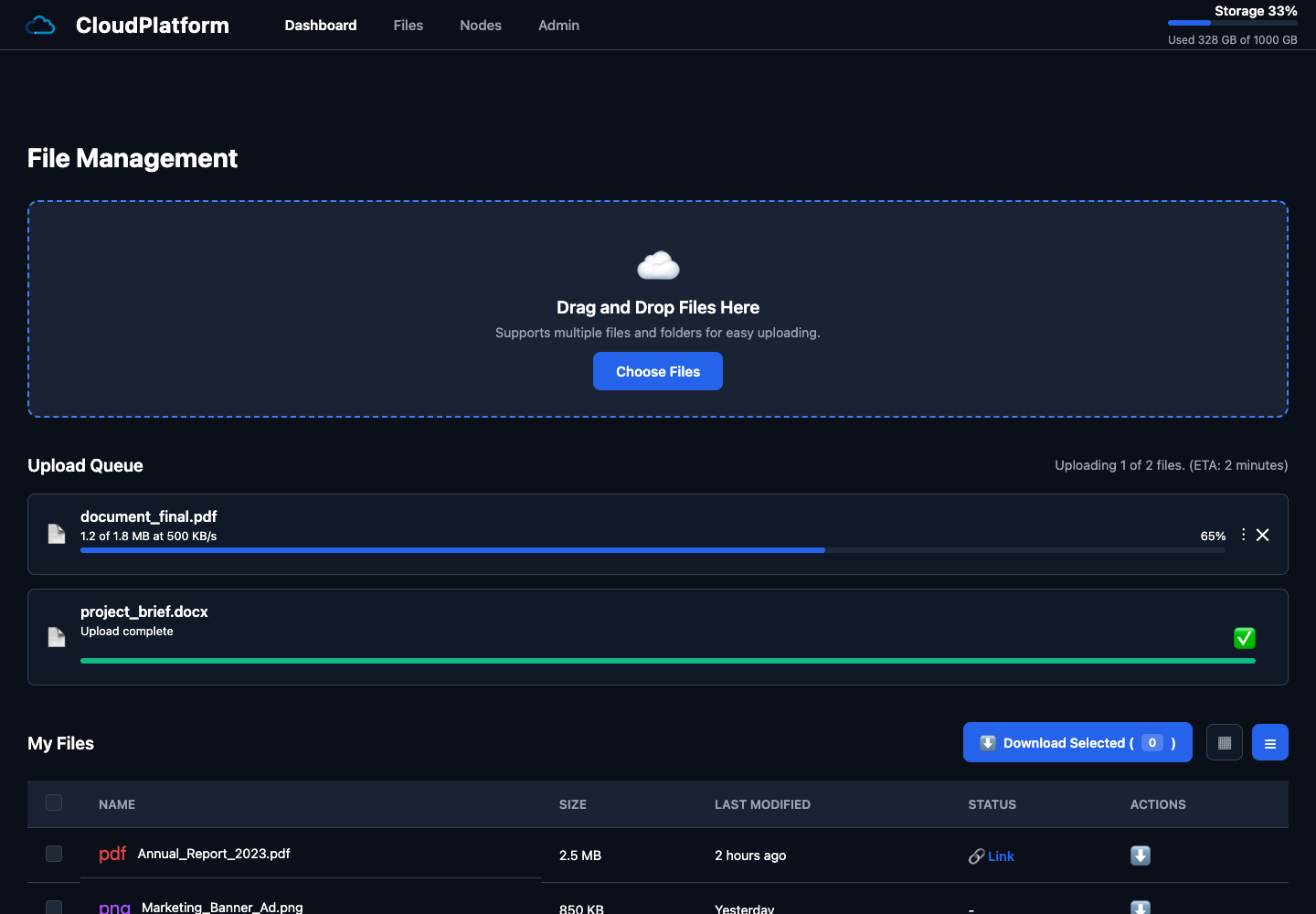
Task: Open the Link for Annual_Report_2023.pdf
Action: (1001, 856)
